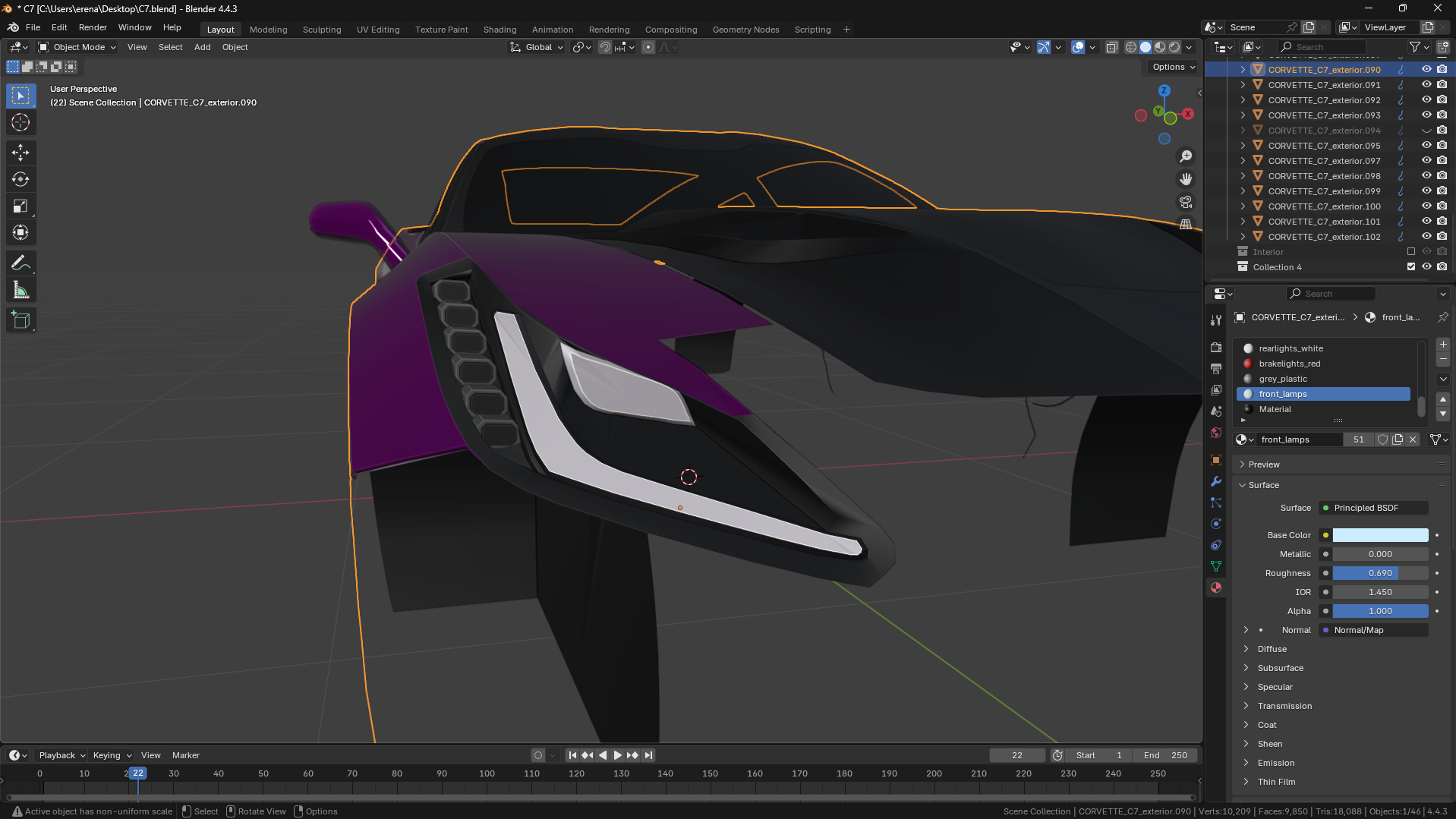
Task: Click the Base Color swatch
Action: tap(1380, 535)
